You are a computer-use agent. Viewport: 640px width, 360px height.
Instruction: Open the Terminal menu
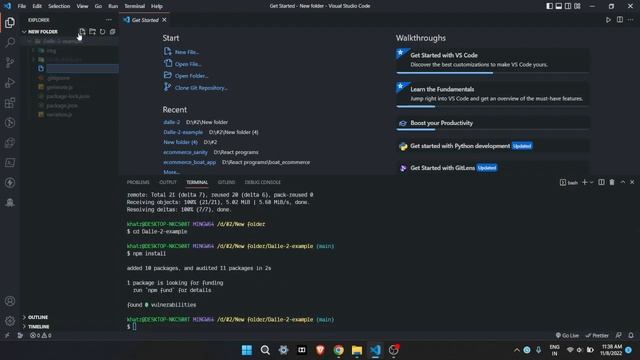(x=134, y=6)
